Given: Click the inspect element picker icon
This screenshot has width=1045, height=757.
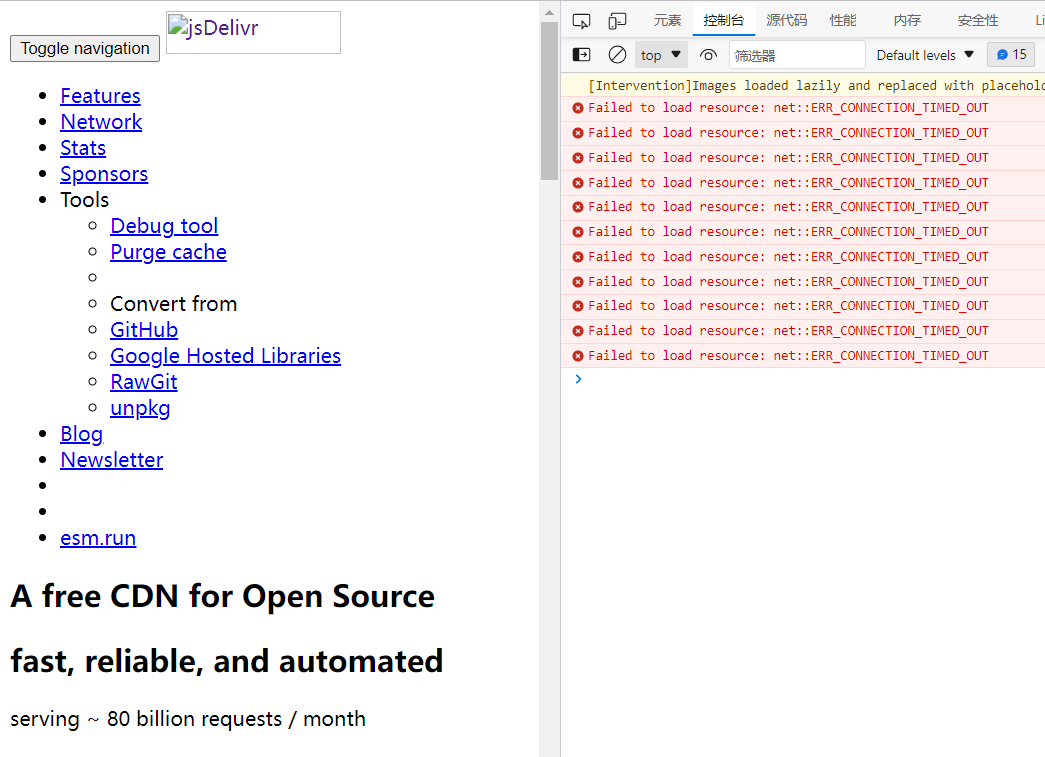Looking at the screenshot, I should pyautogui.click(x=581, y=21).
